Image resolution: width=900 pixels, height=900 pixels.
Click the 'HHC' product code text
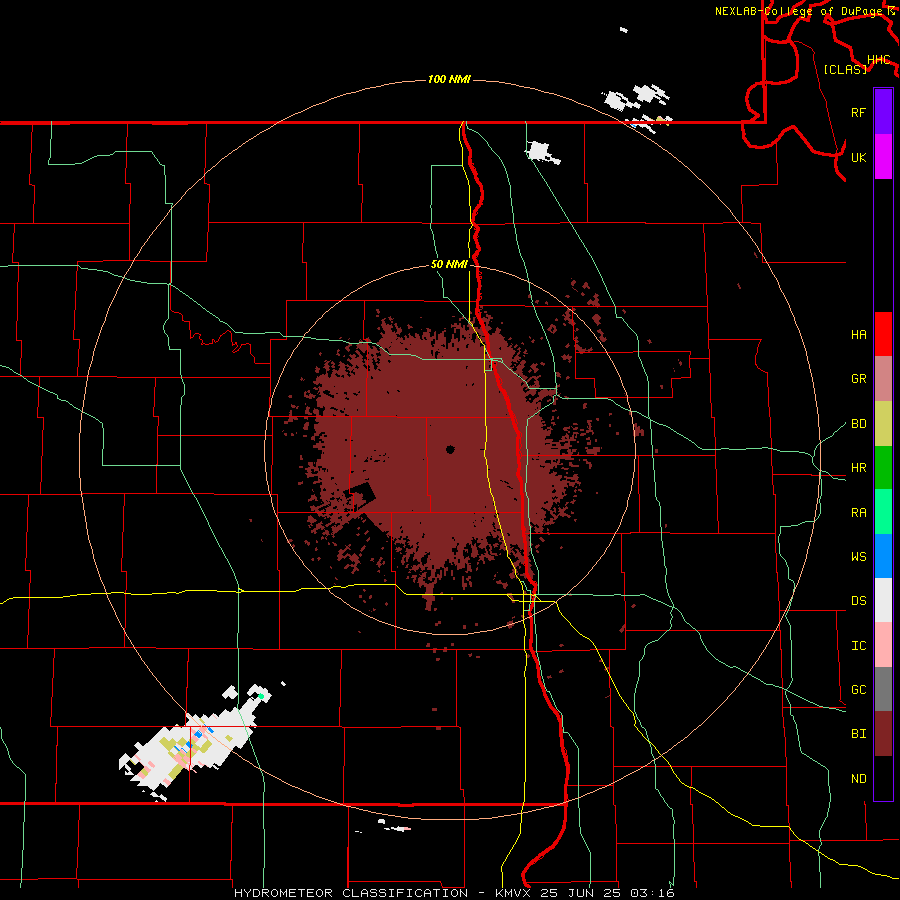coord(878,60)
